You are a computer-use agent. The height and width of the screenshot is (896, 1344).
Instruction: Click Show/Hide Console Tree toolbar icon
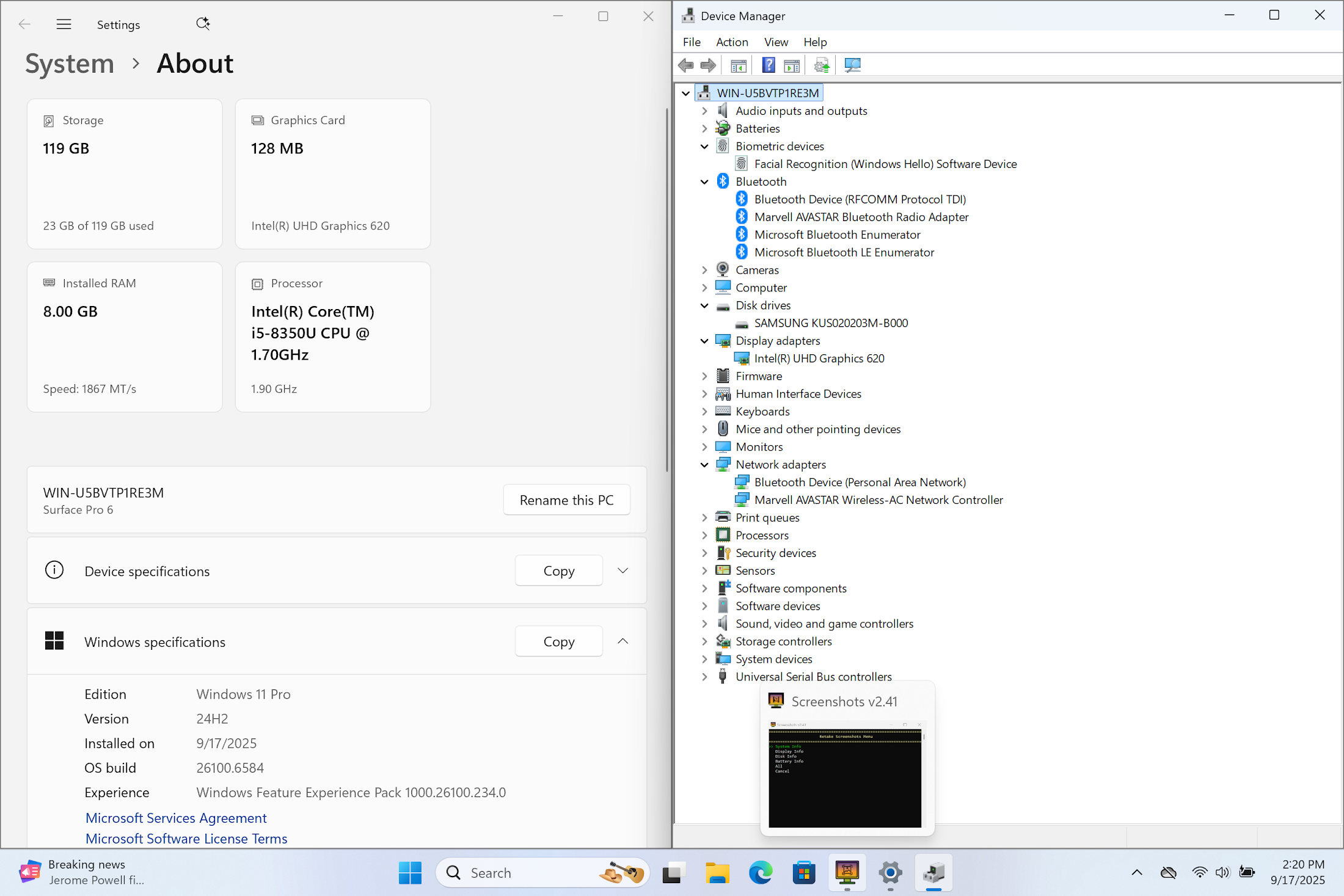(739, 65)
